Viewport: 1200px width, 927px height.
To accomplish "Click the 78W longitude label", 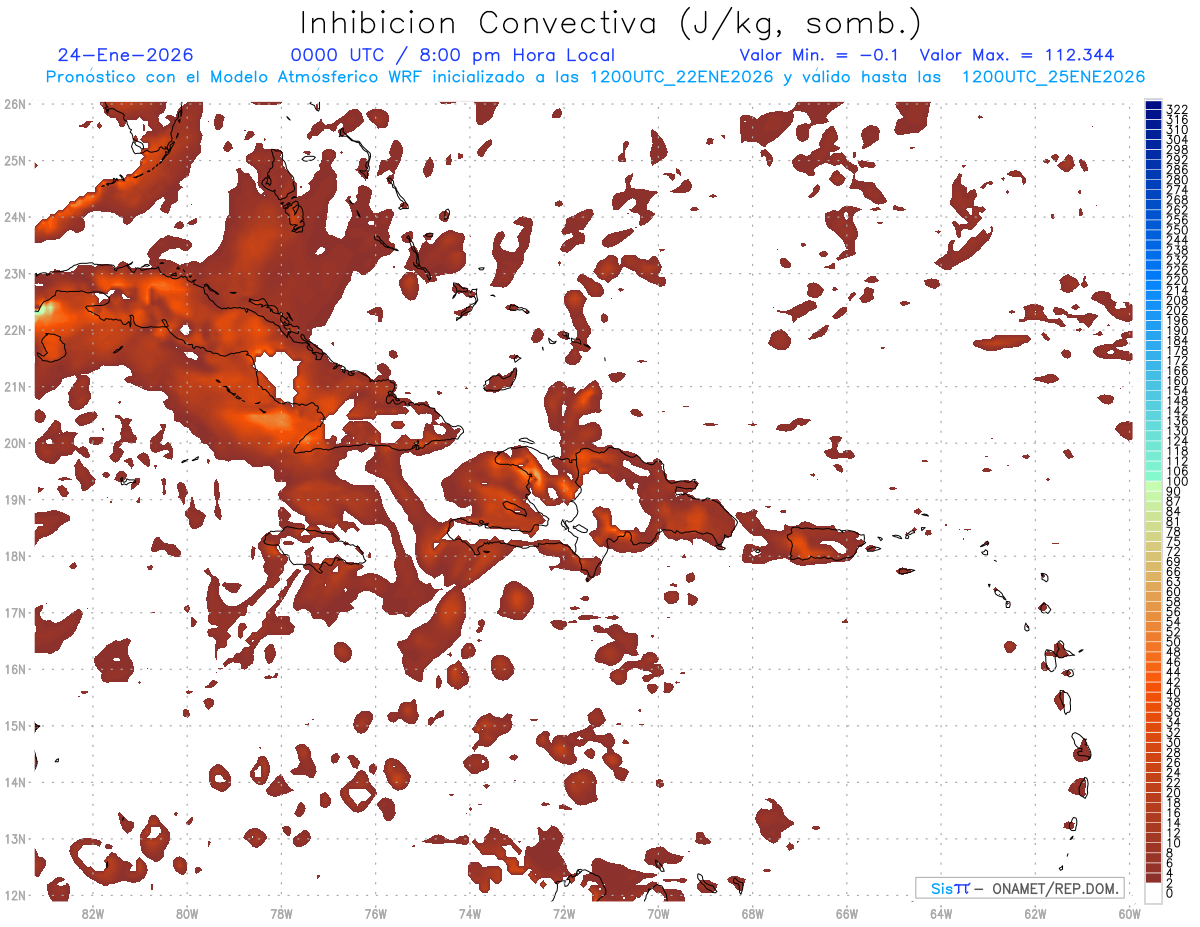I will [x=281, y=913].
